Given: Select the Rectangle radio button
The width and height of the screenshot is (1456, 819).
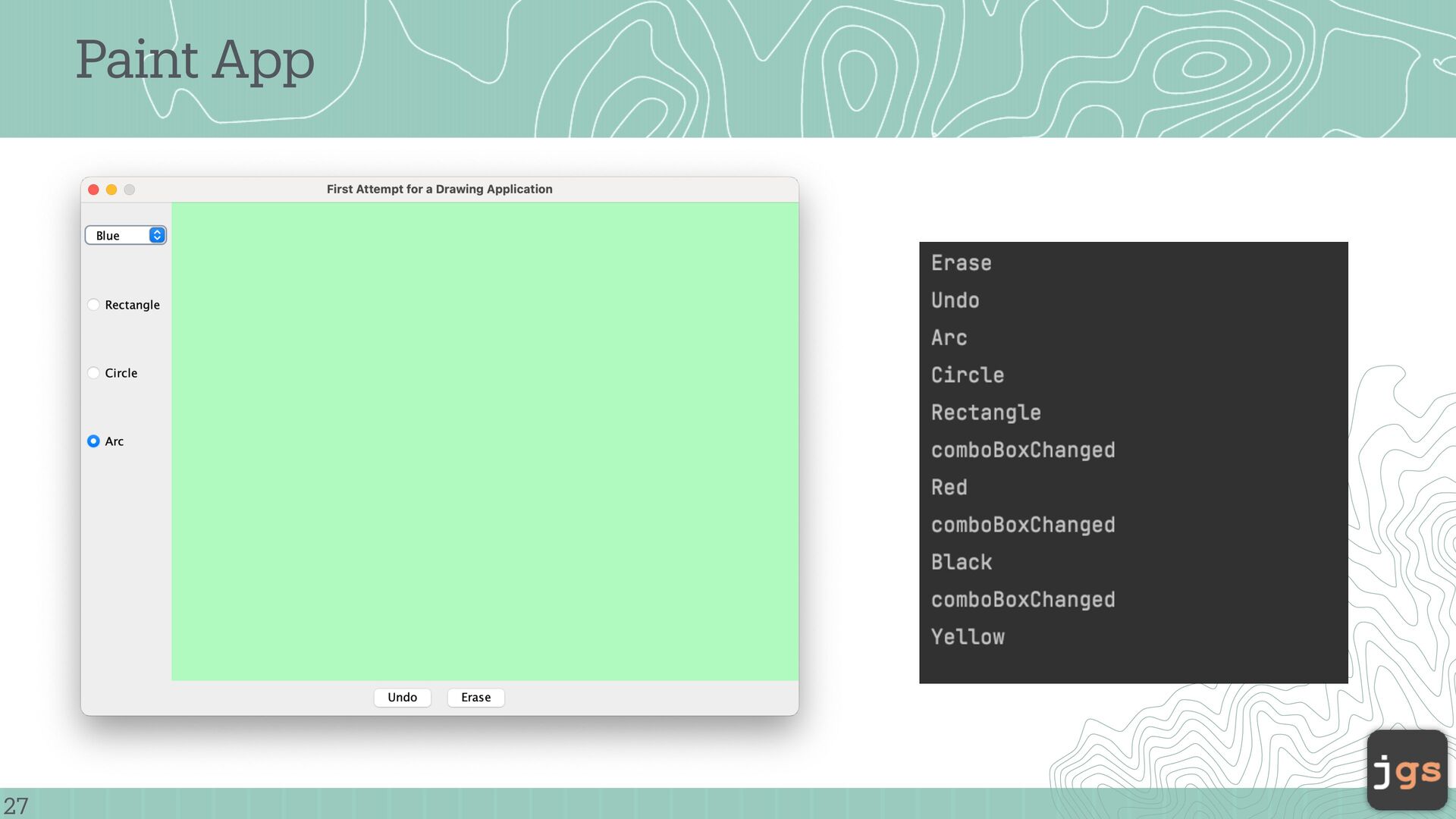Looking at the screenshot, I should (93, 305).
